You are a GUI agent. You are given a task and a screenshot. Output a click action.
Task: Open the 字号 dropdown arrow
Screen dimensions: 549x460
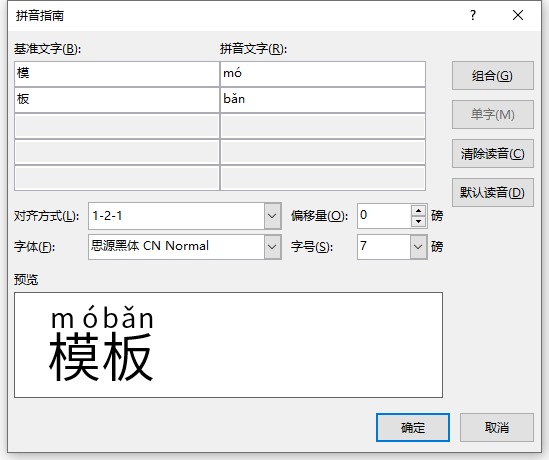coord(418,247)
